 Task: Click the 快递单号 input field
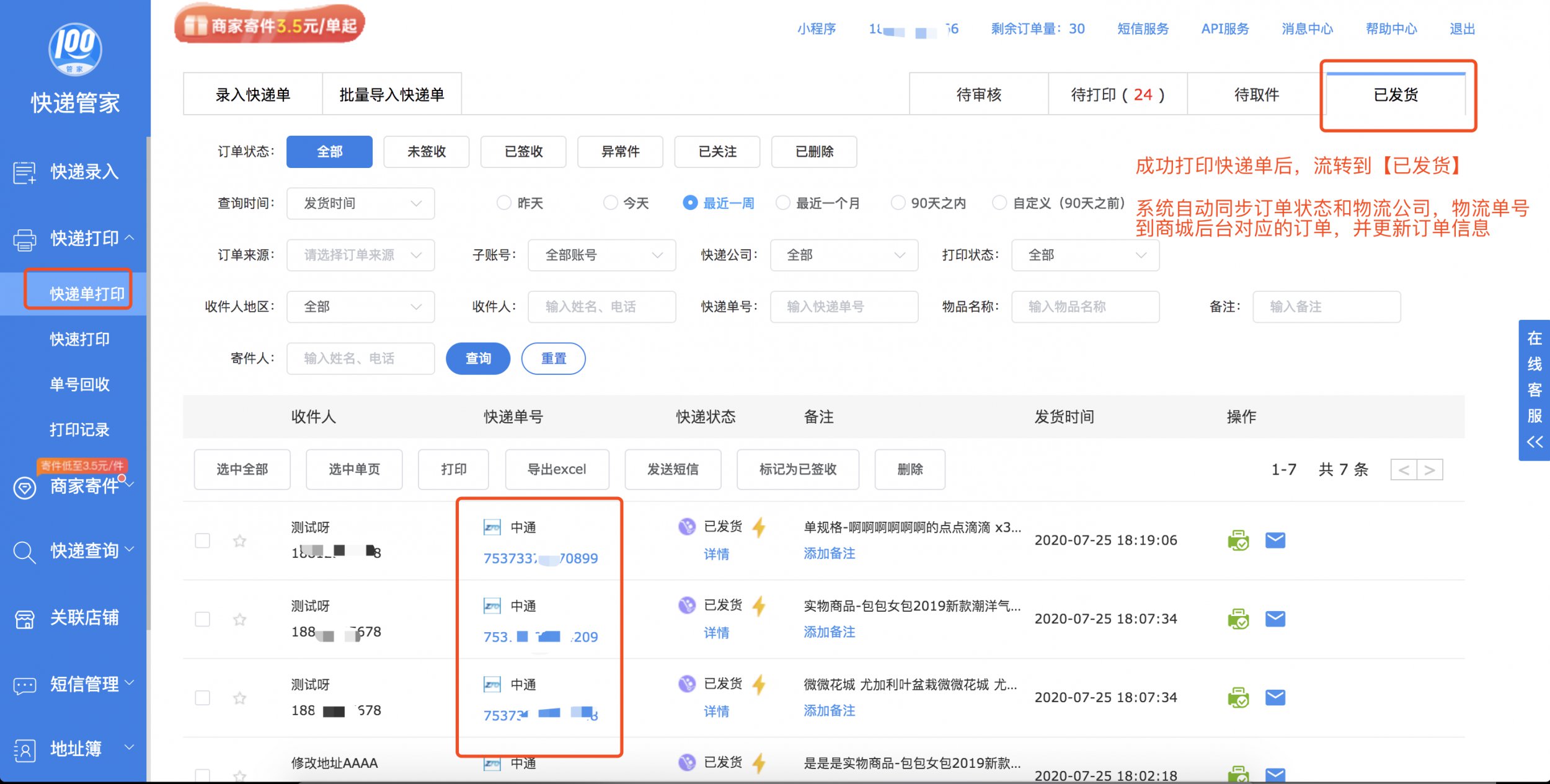(844, 307)
